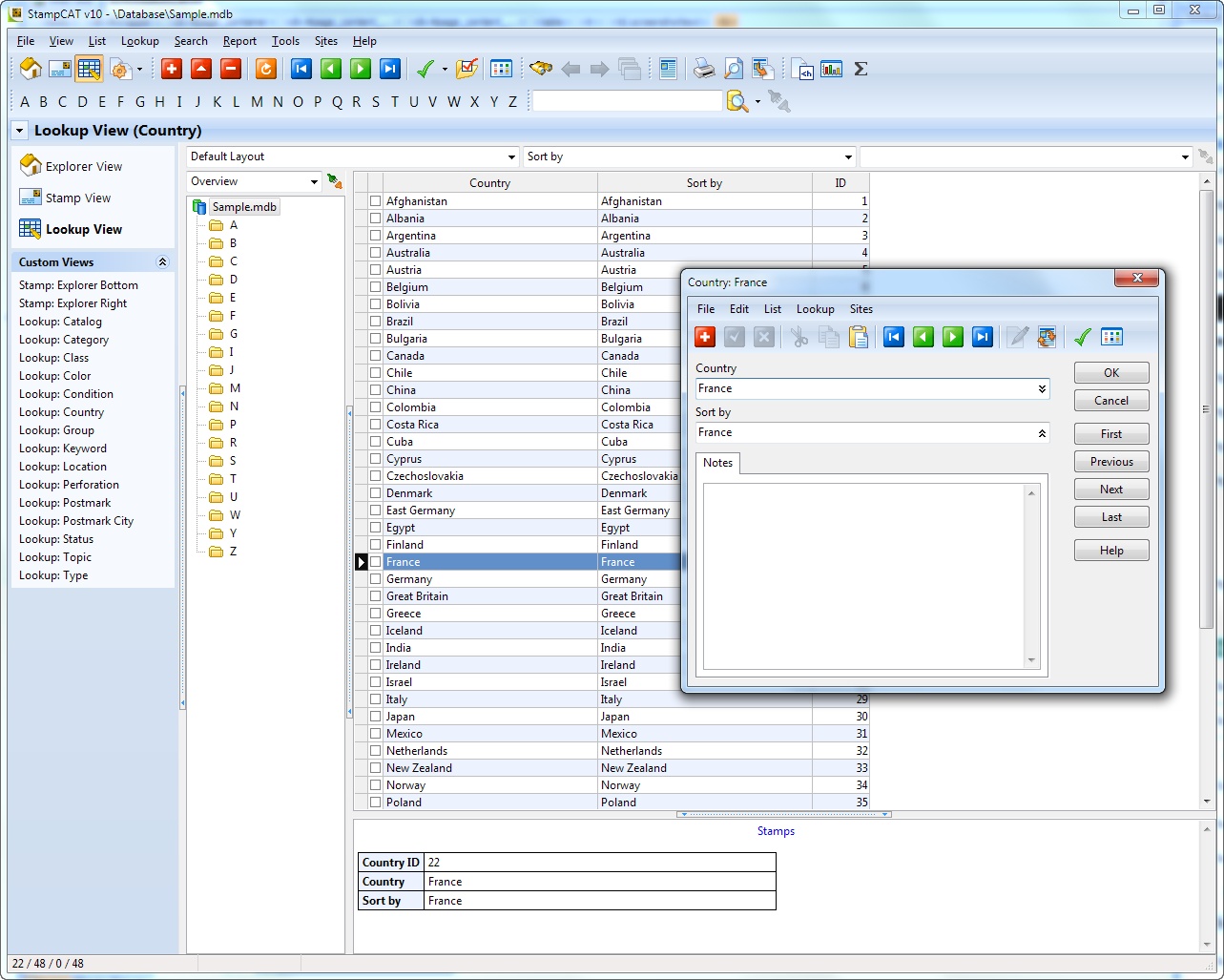Click the sigma statistics icon
1224x980 pixels.
point(861,69)
